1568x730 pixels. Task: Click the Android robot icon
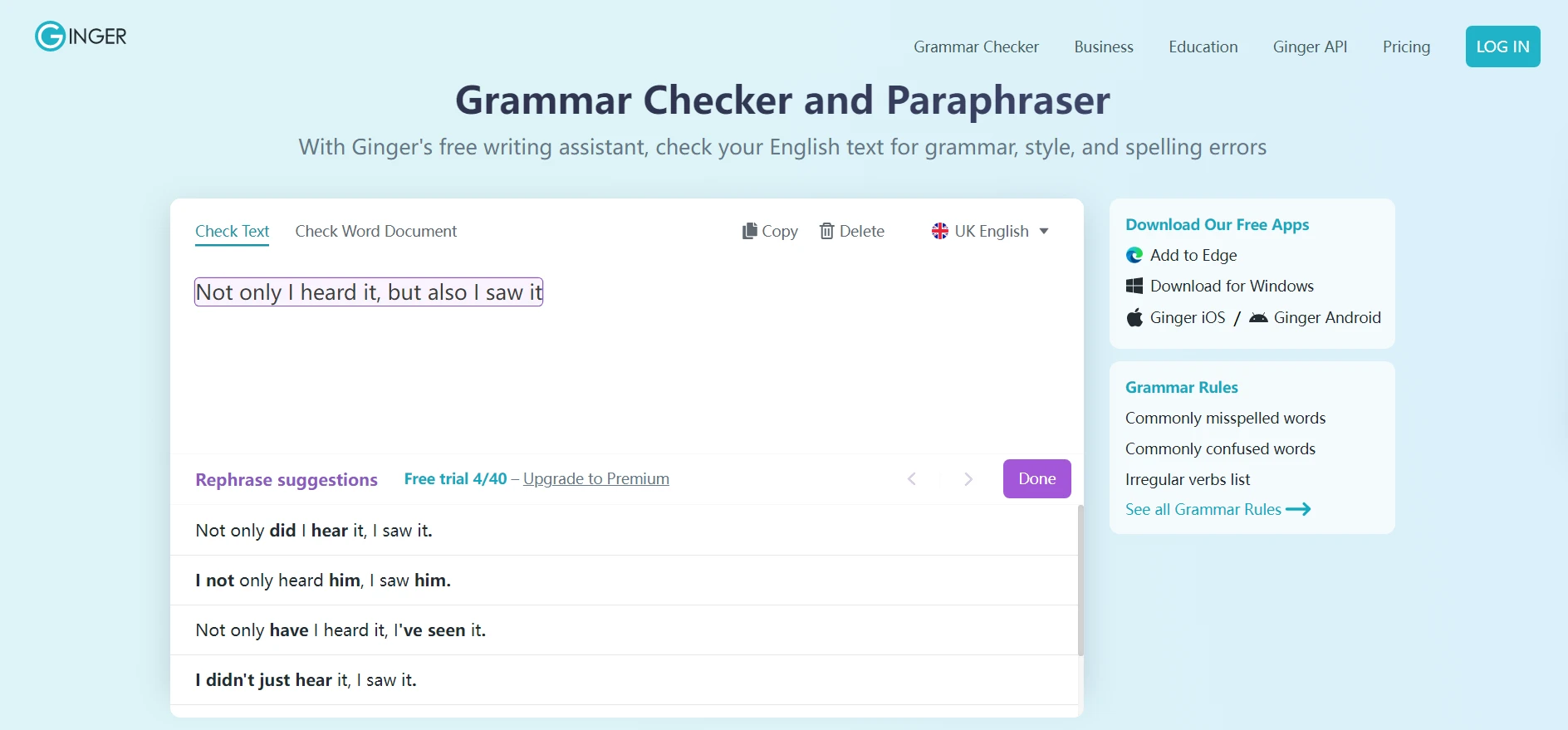pos(1258,317)
